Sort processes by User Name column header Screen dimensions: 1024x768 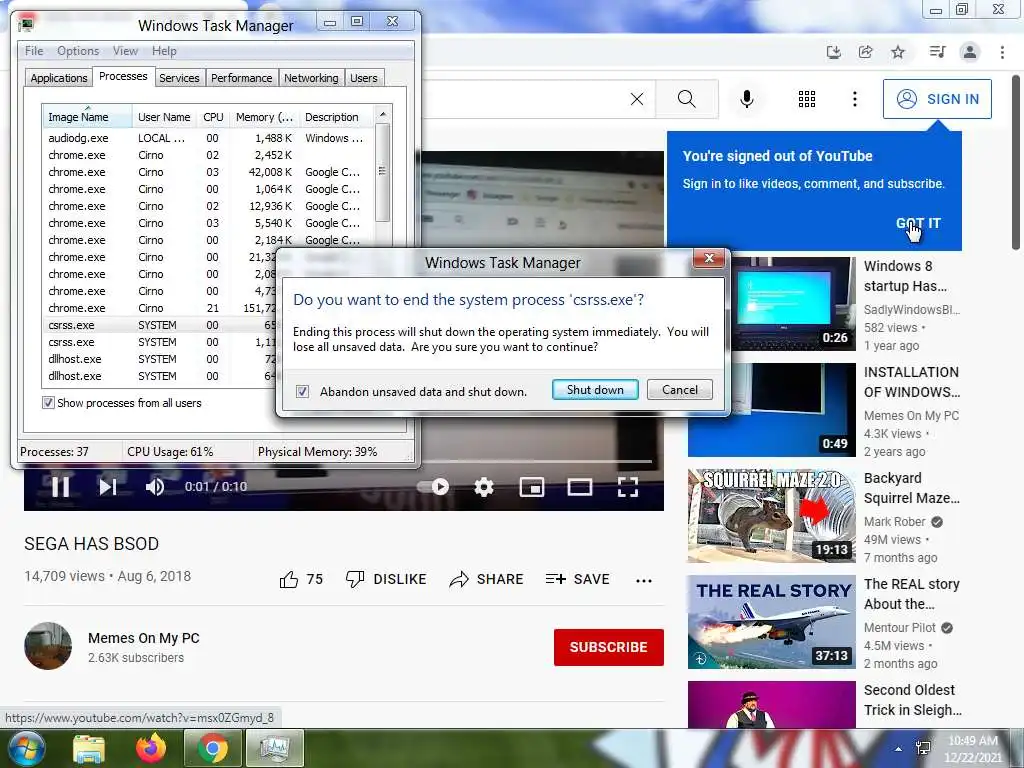tap(165, 117)
